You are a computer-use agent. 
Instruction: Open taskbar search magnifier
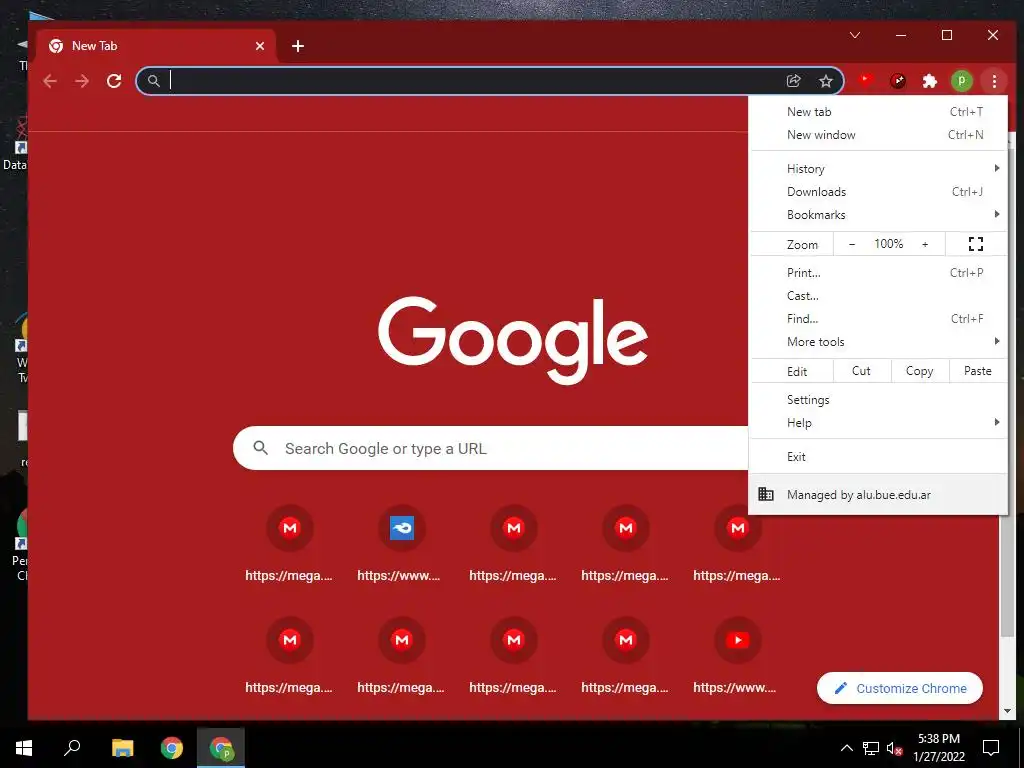coord(72,748)
